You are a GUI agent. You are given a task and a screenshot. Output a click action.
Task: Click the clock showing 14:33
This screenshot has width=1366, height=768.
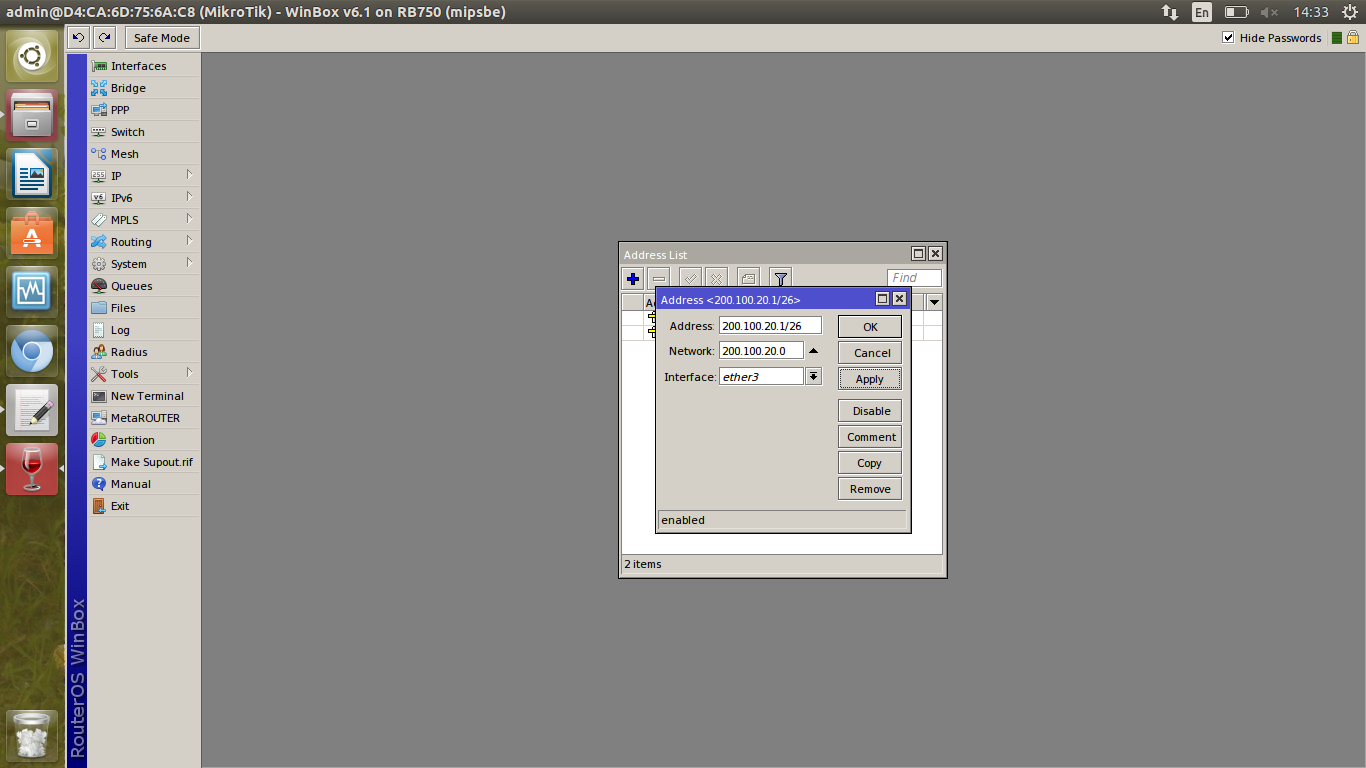(x=1310, y=12)
